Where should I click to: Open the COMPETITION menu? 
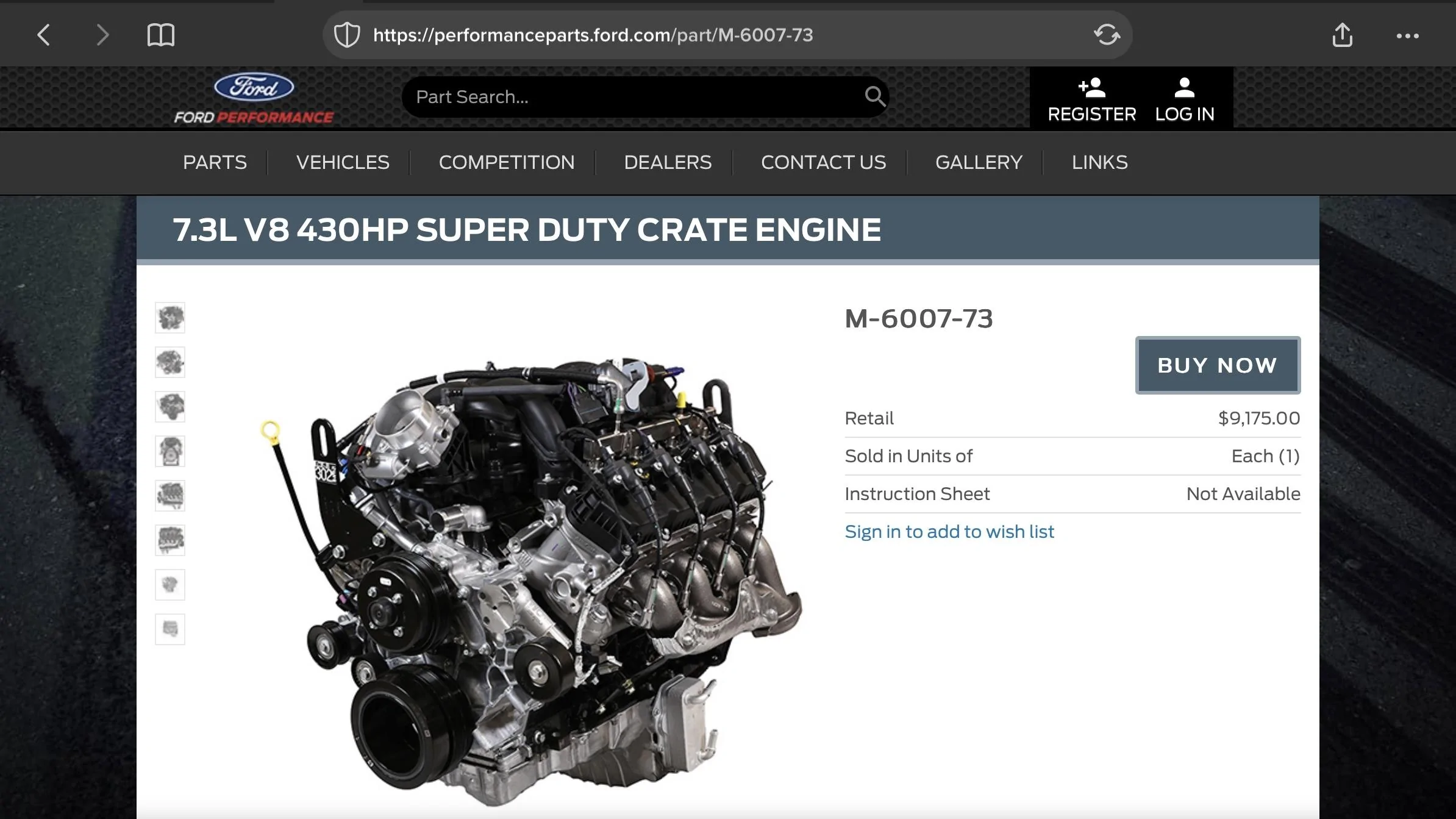point(507,162)
